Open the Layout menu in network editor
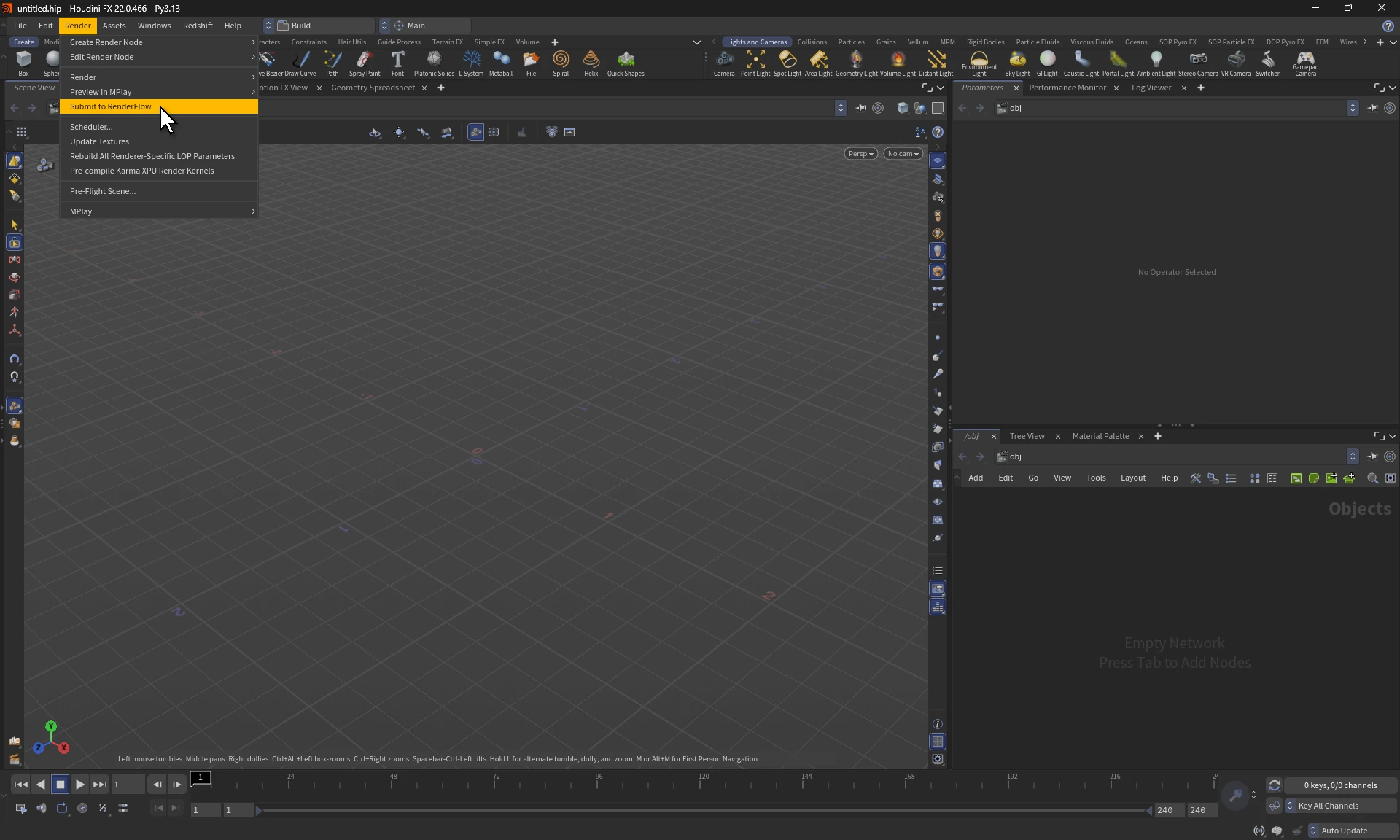 pos(1132,478)
